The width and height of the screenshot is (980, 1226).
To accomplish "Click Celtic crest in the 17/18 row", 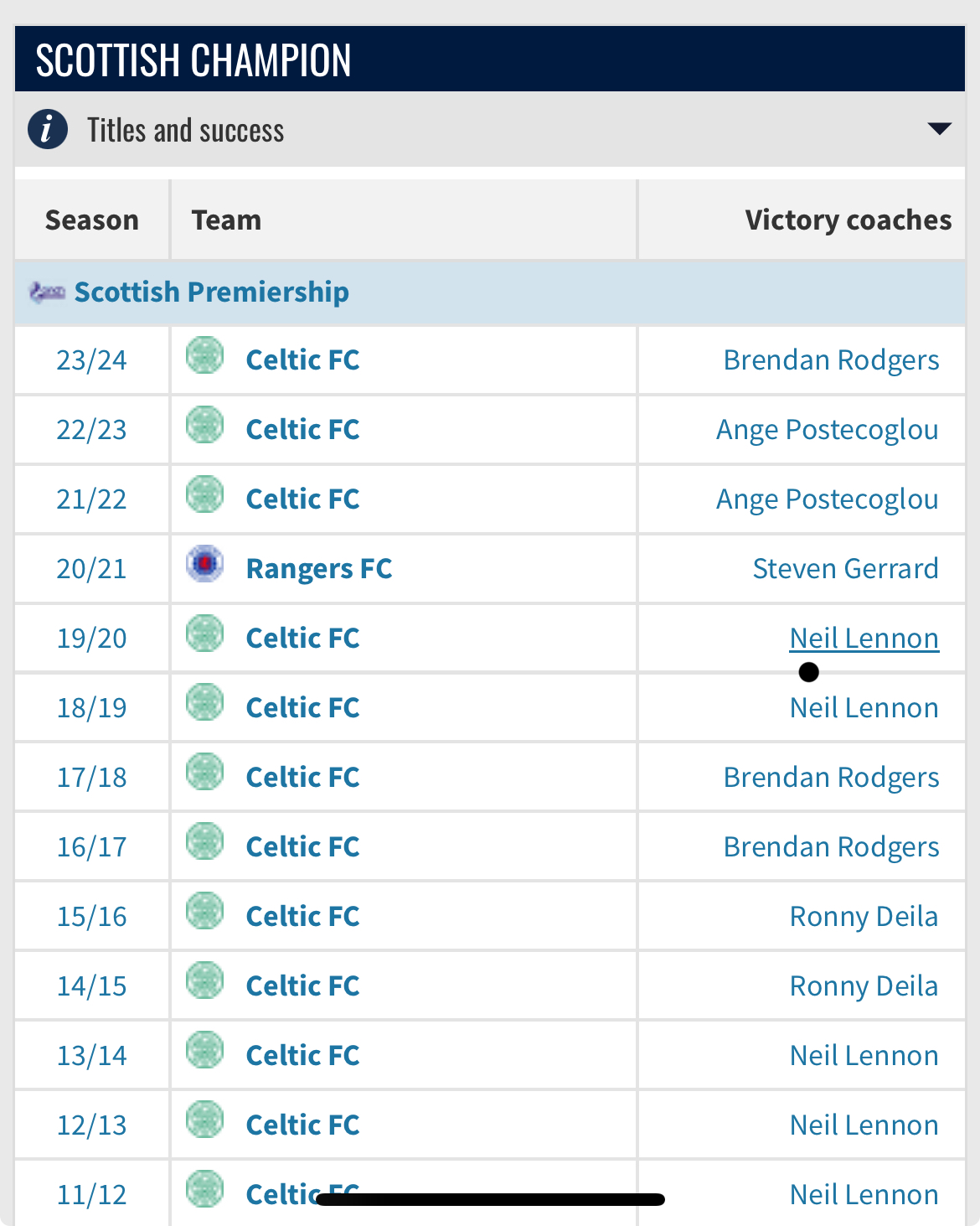I will [204, 773].
